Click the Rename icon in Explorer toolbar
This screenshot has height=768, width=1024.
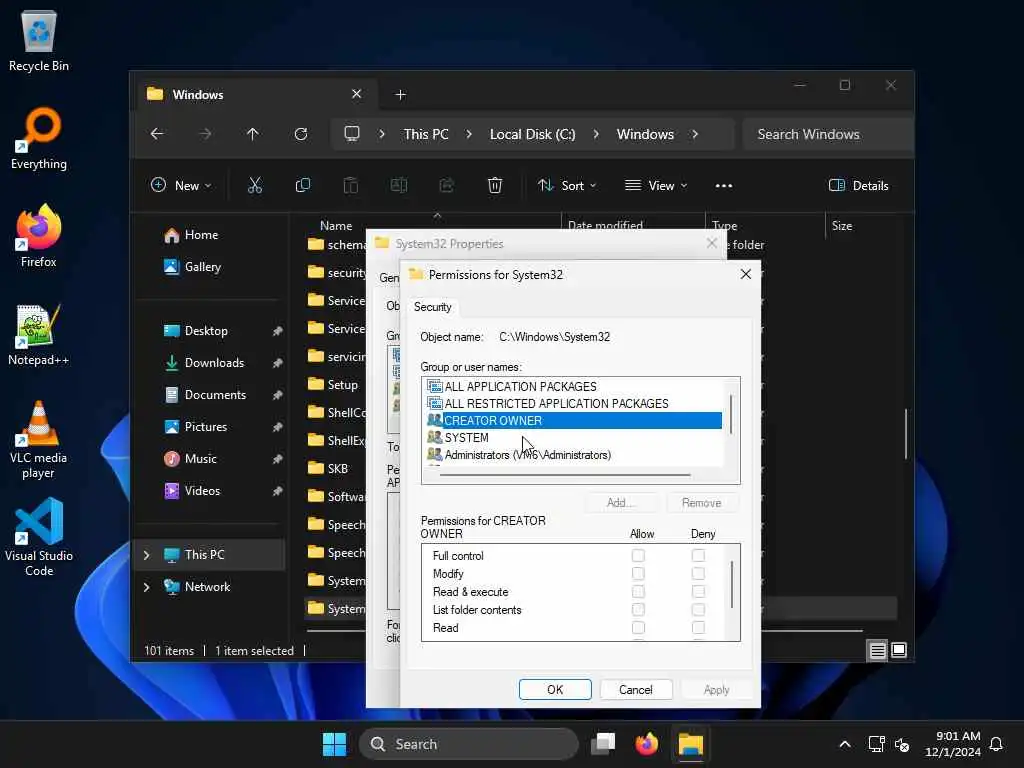point(398,185)
